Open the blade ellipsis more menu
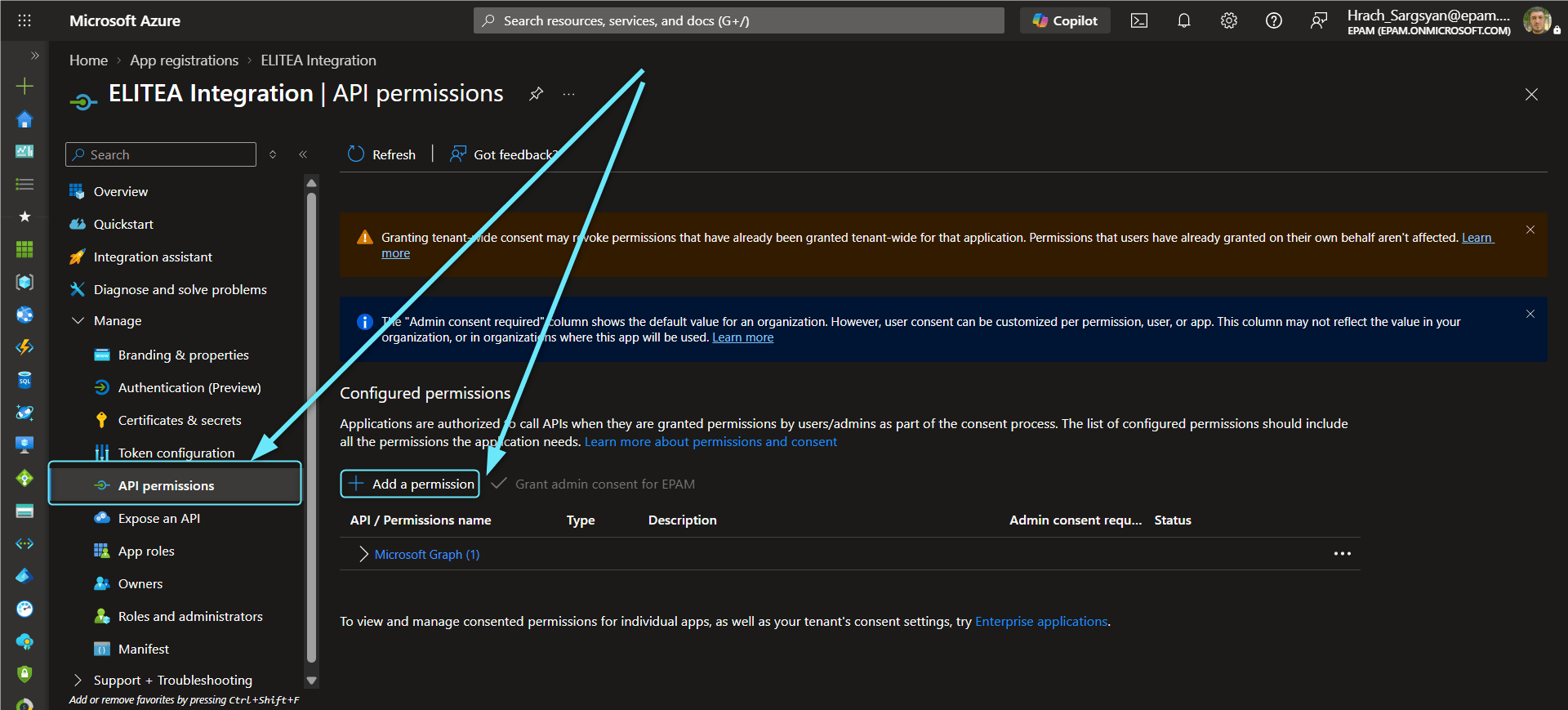 click(568, 94)
